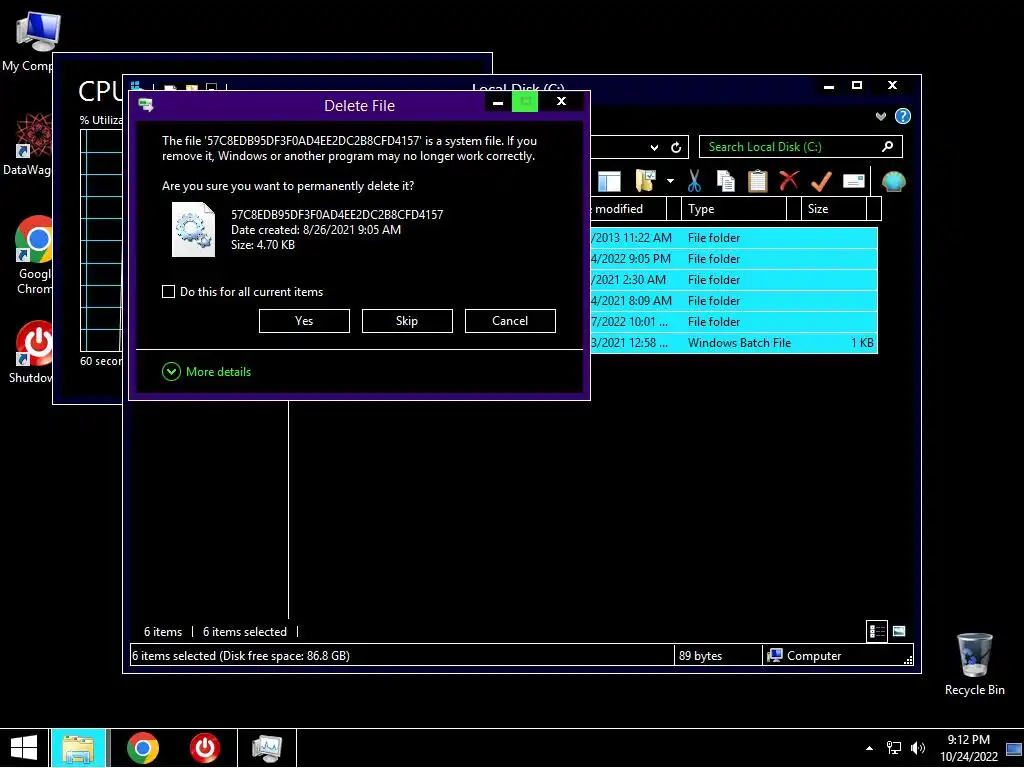This screenshot has height=768, width=1024.
Task: Expand More details in Delete File dialog
Action: 206,372
